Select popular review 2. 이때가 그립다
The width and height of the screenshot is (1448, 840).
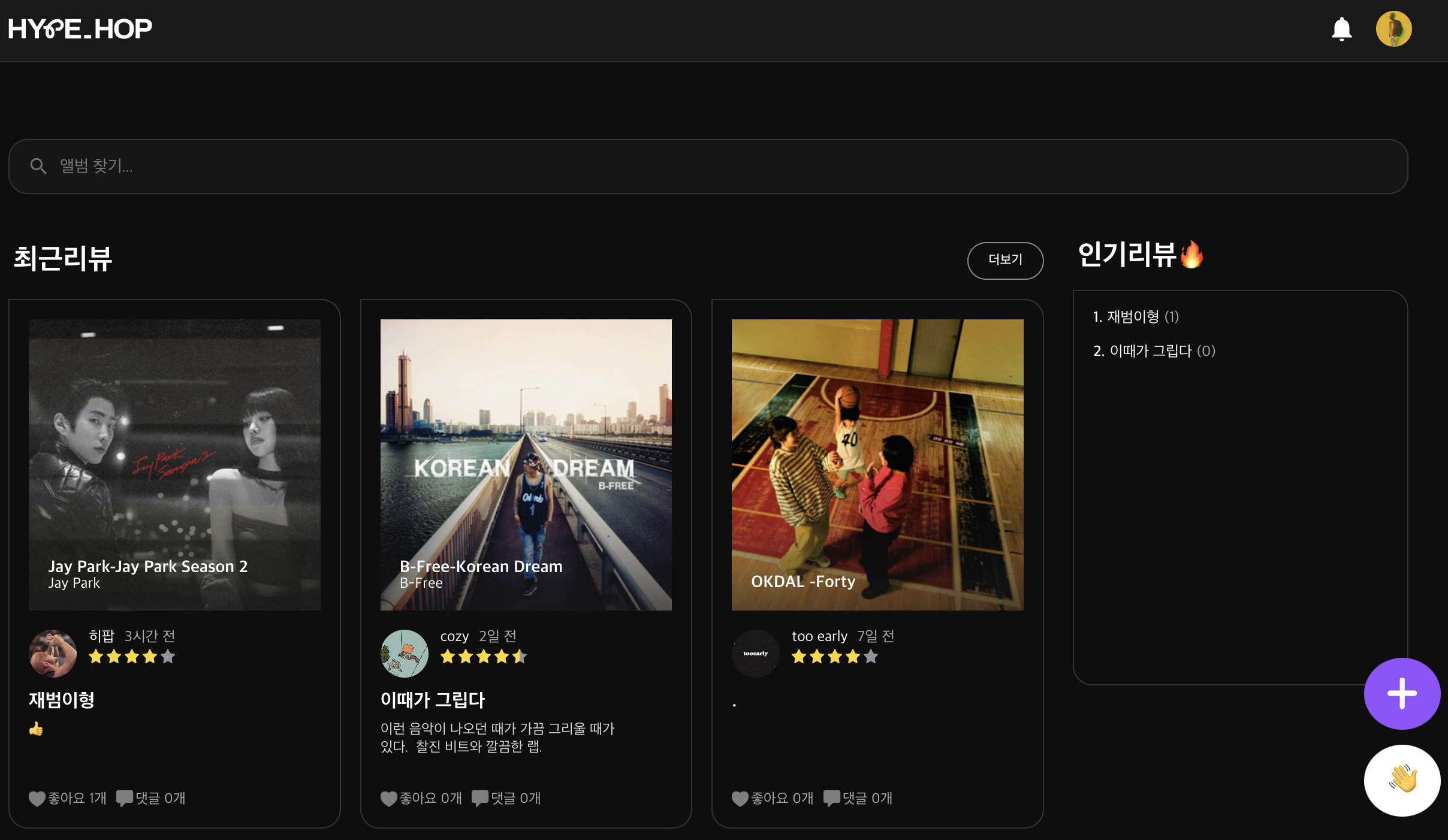click(1154, 350)
